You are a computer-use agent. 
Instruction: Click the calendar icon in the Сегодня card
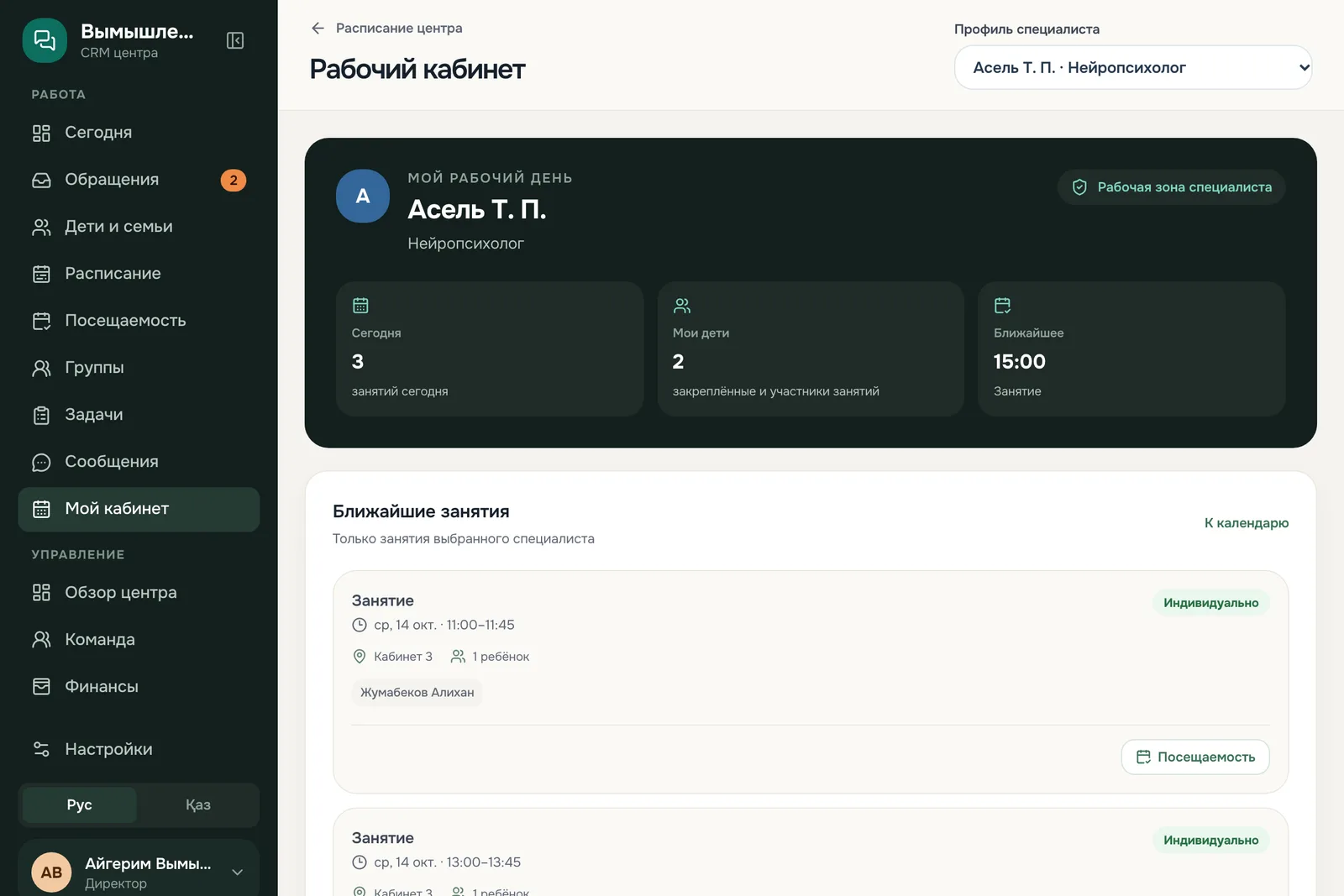360,305
